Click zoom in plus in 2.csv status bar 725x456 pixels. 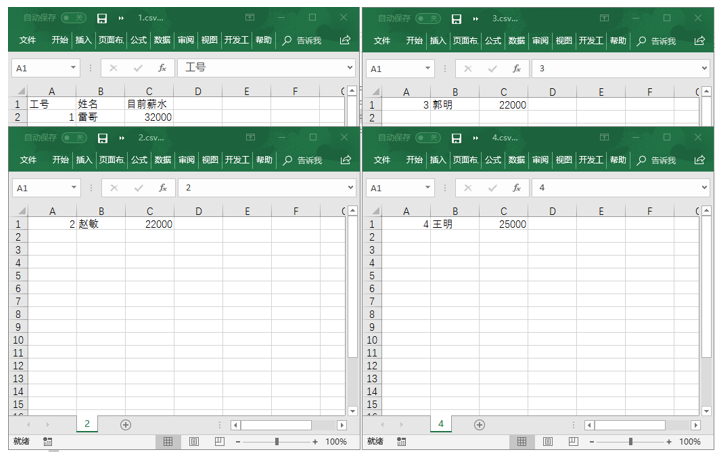[315, 442]
